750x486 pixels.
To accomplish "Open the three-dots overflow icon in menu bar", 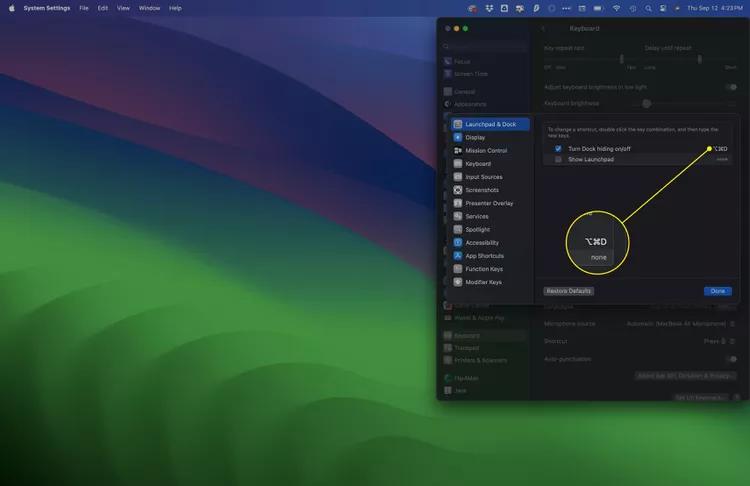I will tap(566, 8).
